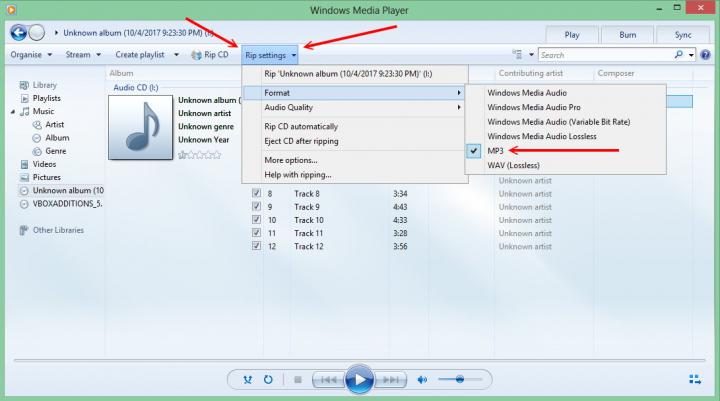Choose Windows Media Audio Lossless format
This screenshot has width=720, height=401.
[565, 136]
